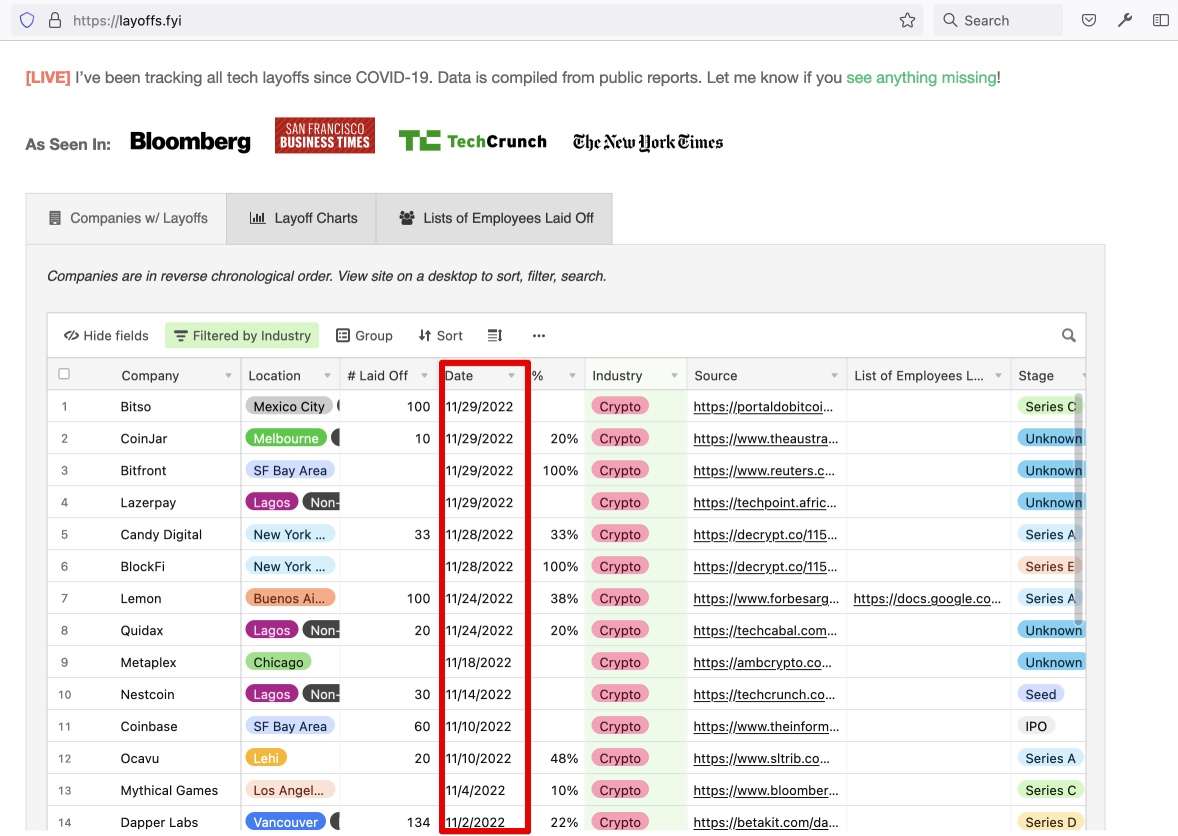Image resolution: width=1178 pixels, height=836 pixels.
Task: Open Lemon's Google Docs employee list link
Action: pos(927,599)
